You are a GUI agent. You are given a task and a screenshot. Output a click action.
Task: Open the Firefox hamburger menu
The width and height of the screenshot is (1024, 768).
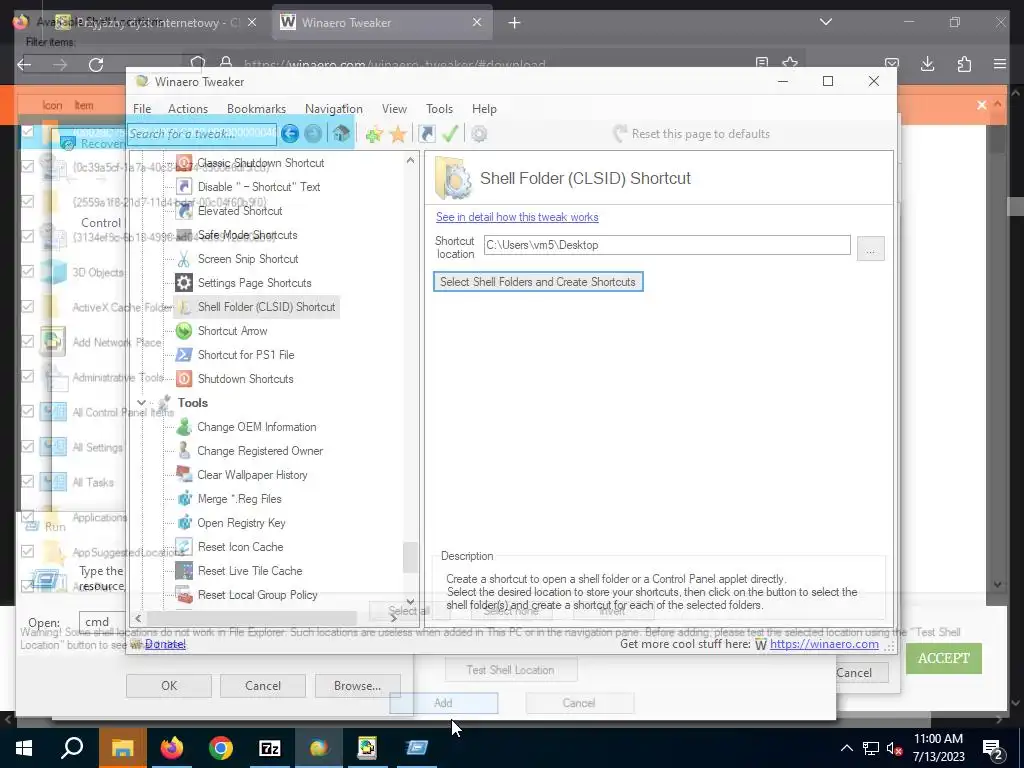coord(1000,64)
